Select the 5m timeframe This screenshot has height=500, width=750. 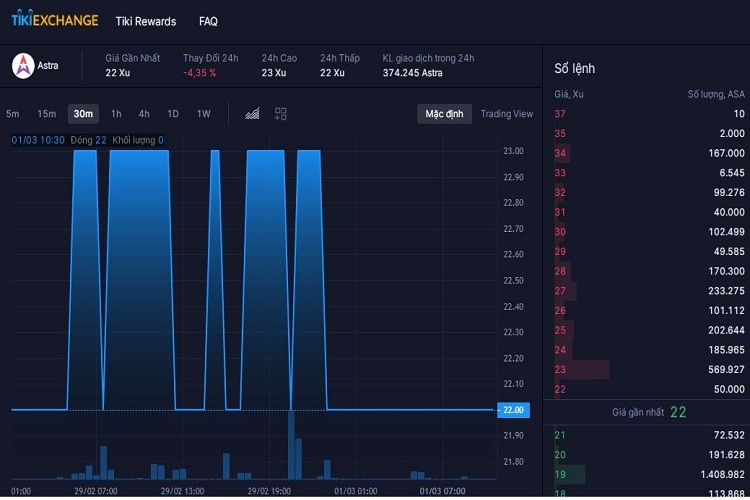pos(13,114)
